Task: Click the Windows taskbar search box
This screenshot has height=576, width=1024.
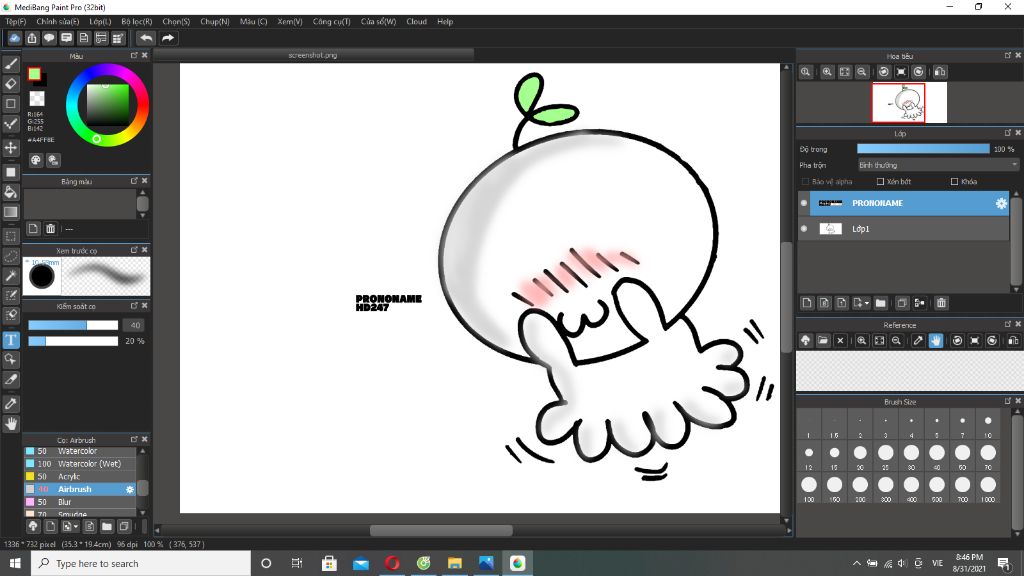Action: click(x=140, y=563)
